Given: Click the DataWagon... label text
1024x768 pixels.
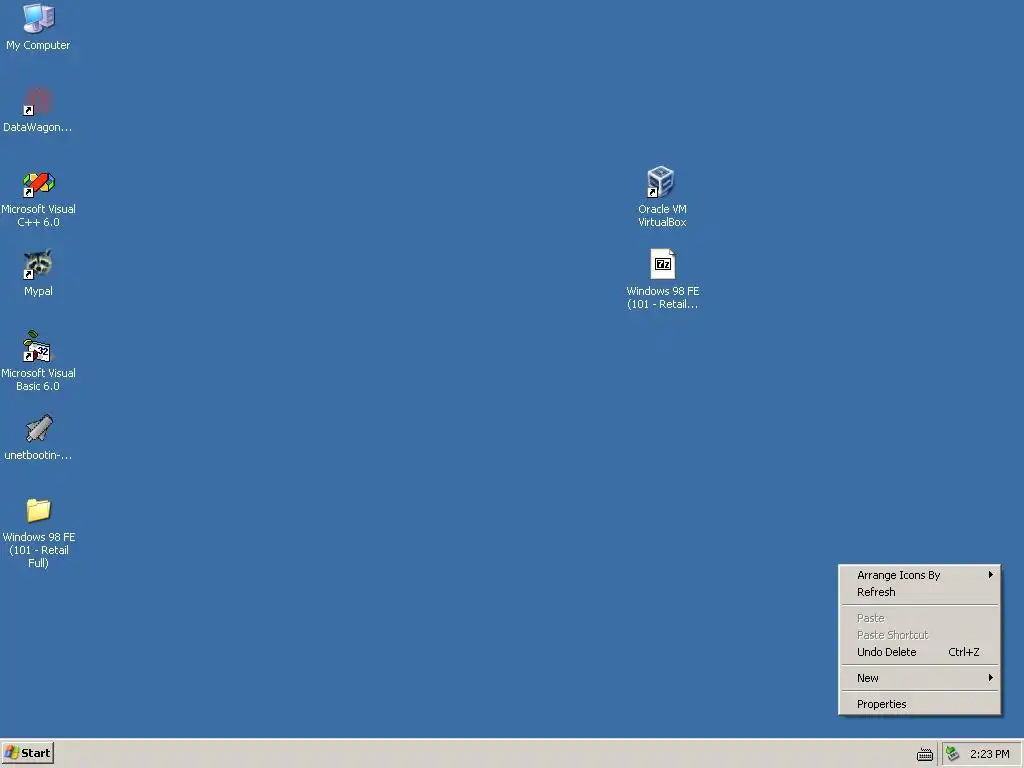Looking at the screenshot, I should pos(37,127).
